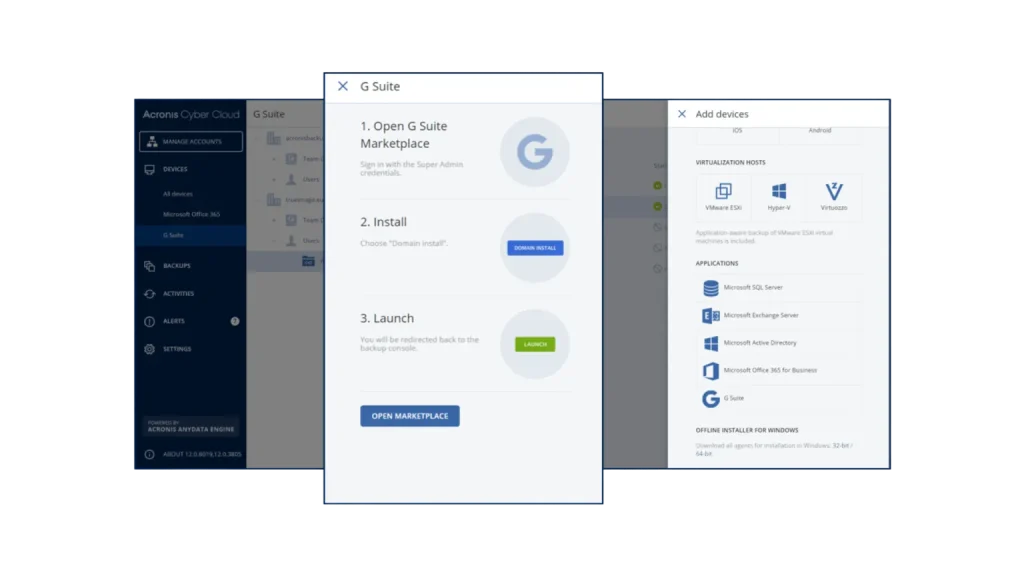Click the Manage Accounts hierarchy icon
The image size is (1024, 576).
tap(152, 142)
